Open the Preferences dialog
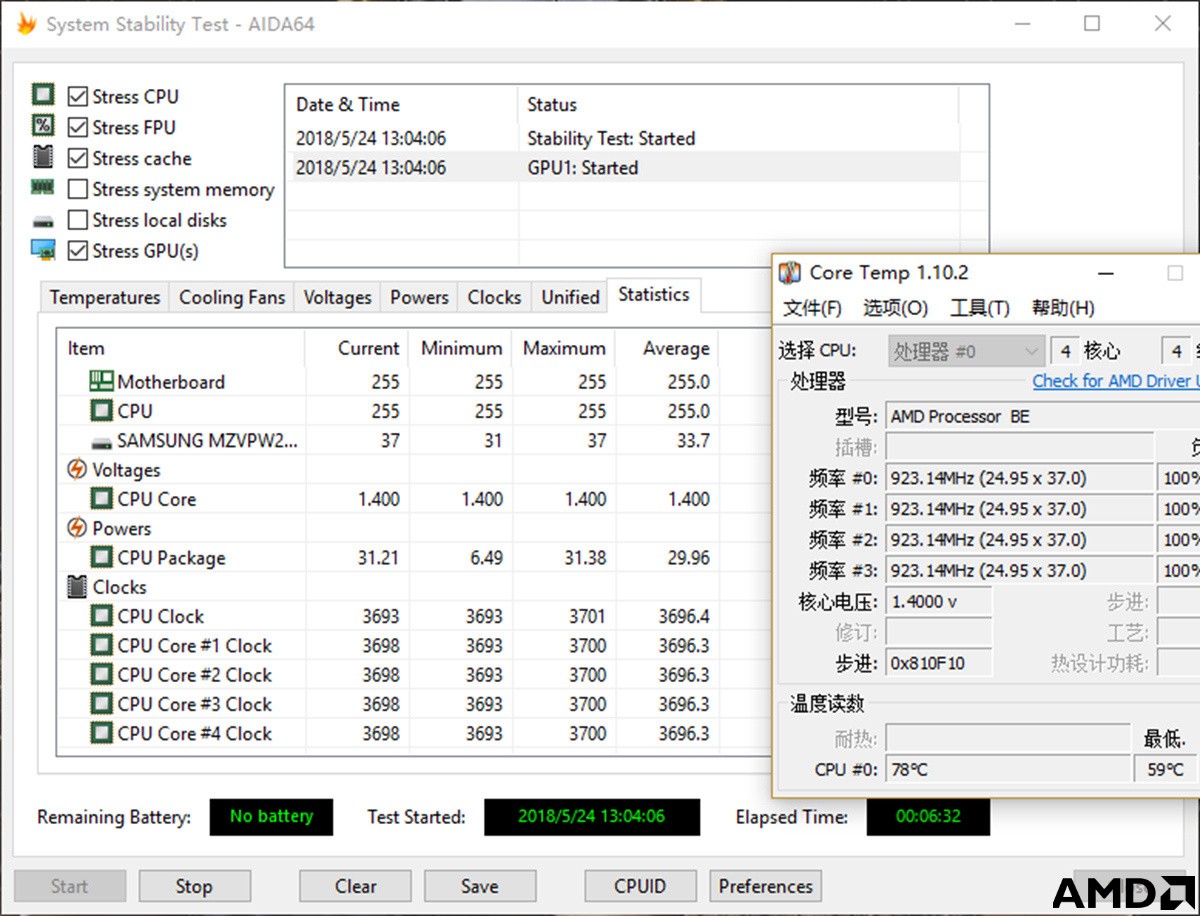Viewport: 1200px width, 916px height. tap(766, 886)
